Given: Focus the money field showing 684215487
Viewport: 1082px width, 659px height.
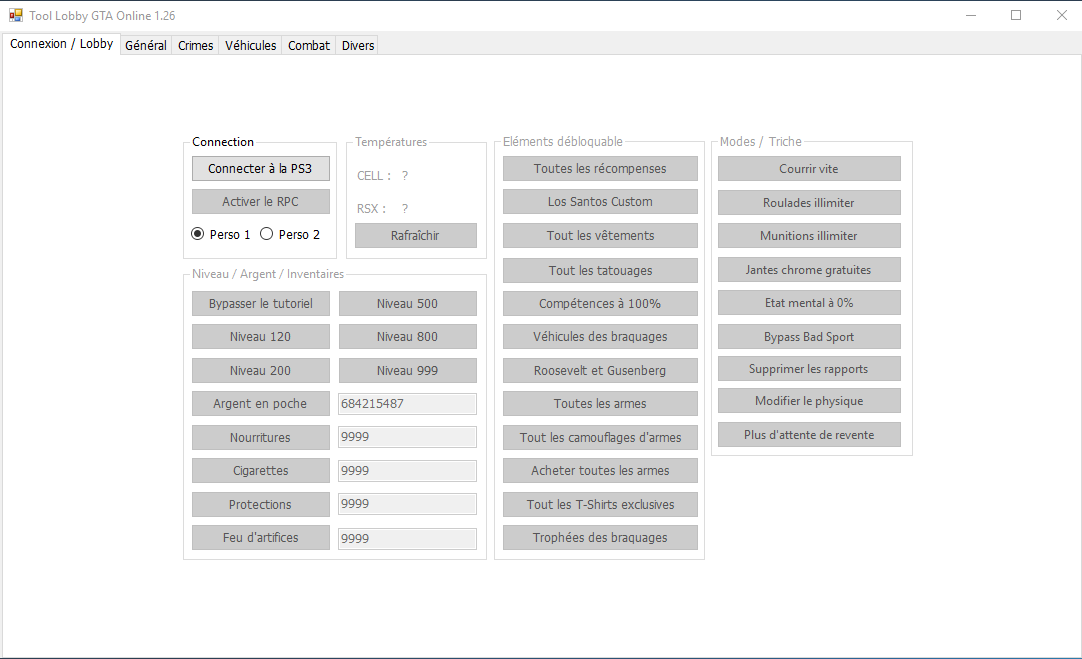Looking at the screenshot, I should [x=407, y=404].
